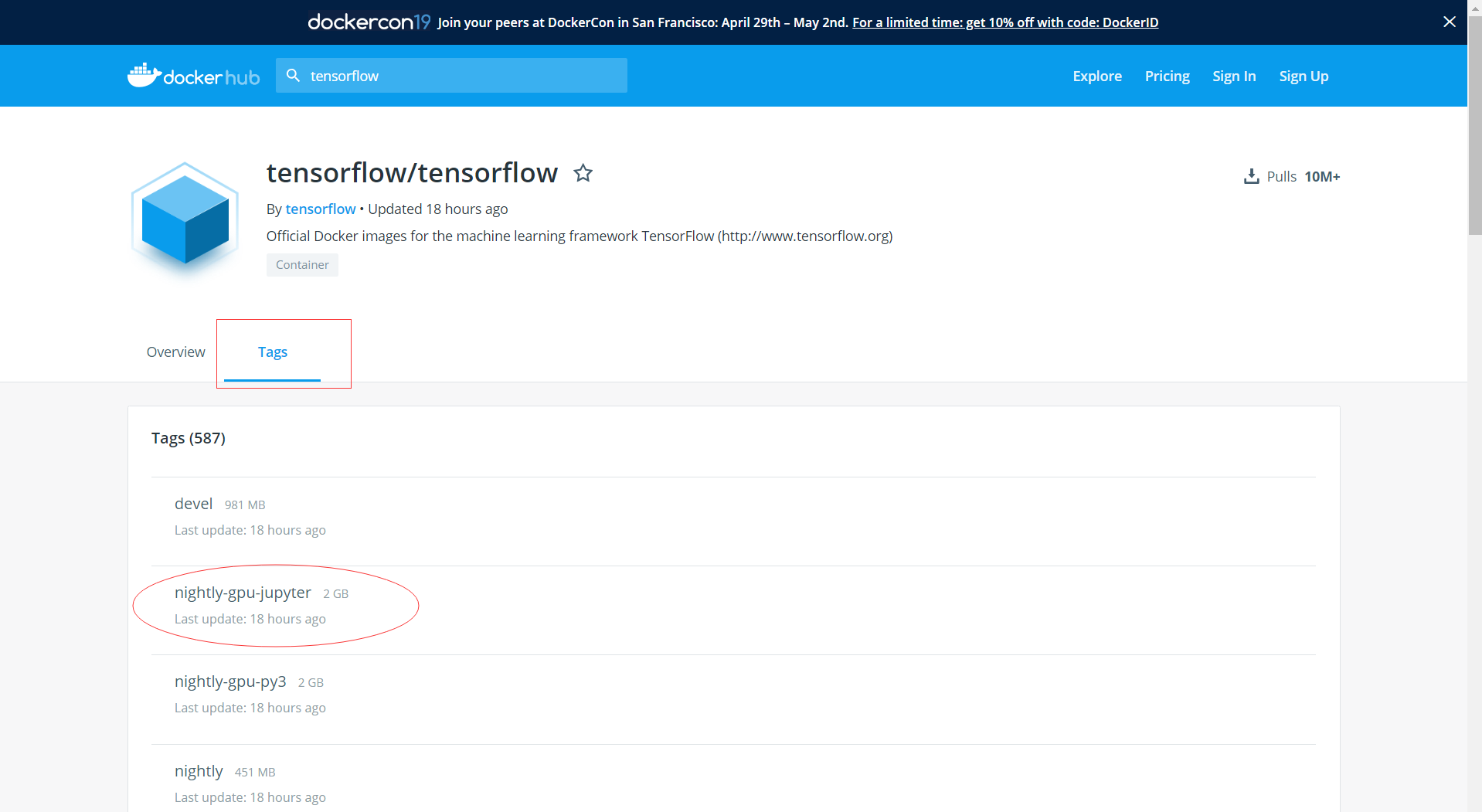The image size is (1482, 812).
Task: Open the Pricing page
Action: point(1167,76)
